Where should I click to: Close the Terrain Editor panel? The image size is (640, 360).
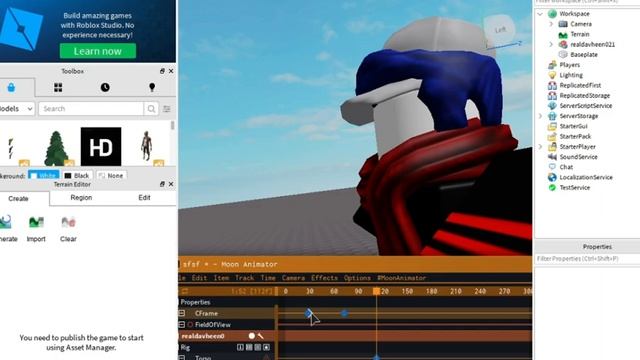tap(171, 184)
